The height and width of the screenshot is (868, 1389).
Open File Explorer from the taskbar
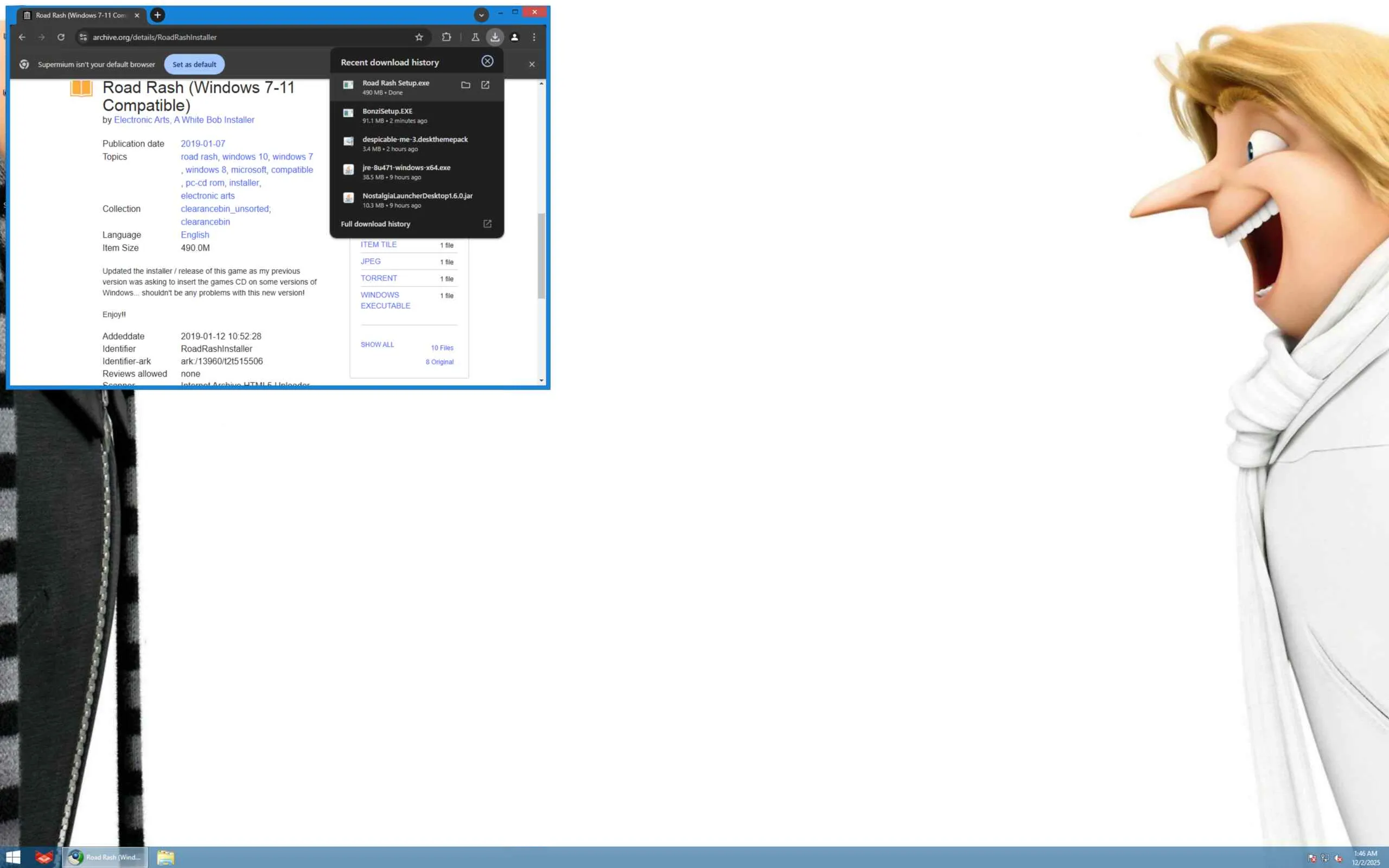pos(165,857)
